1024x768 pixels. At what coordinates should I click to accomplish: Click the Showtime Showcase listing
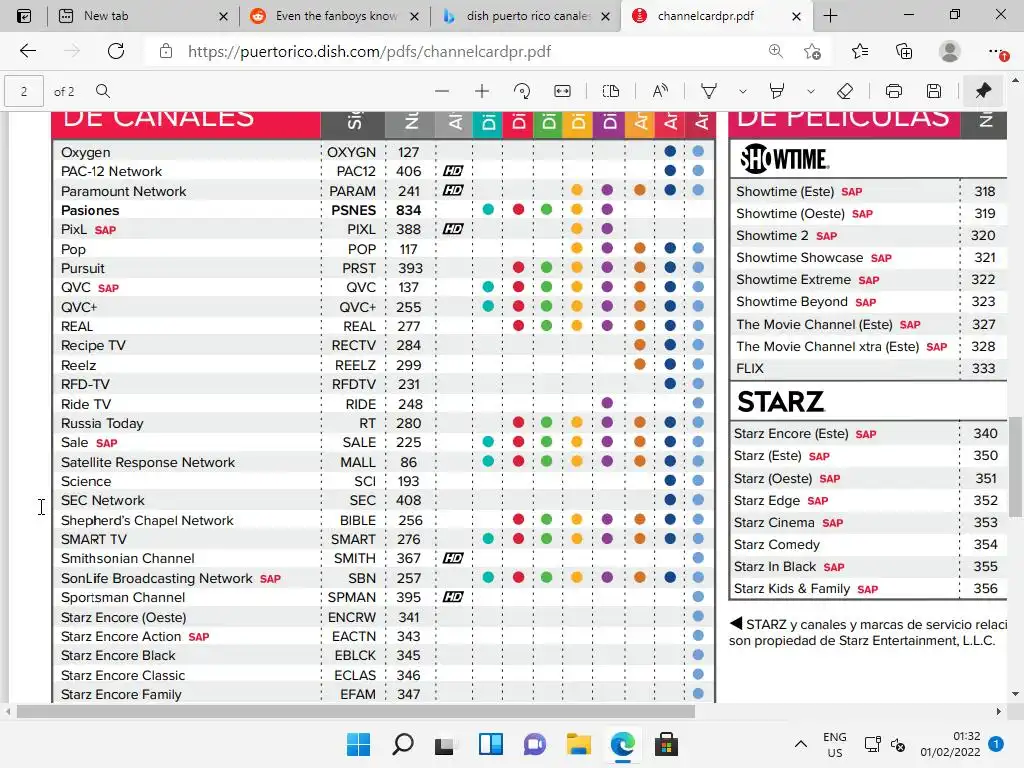pyautogui.click(x=800, y=257)
